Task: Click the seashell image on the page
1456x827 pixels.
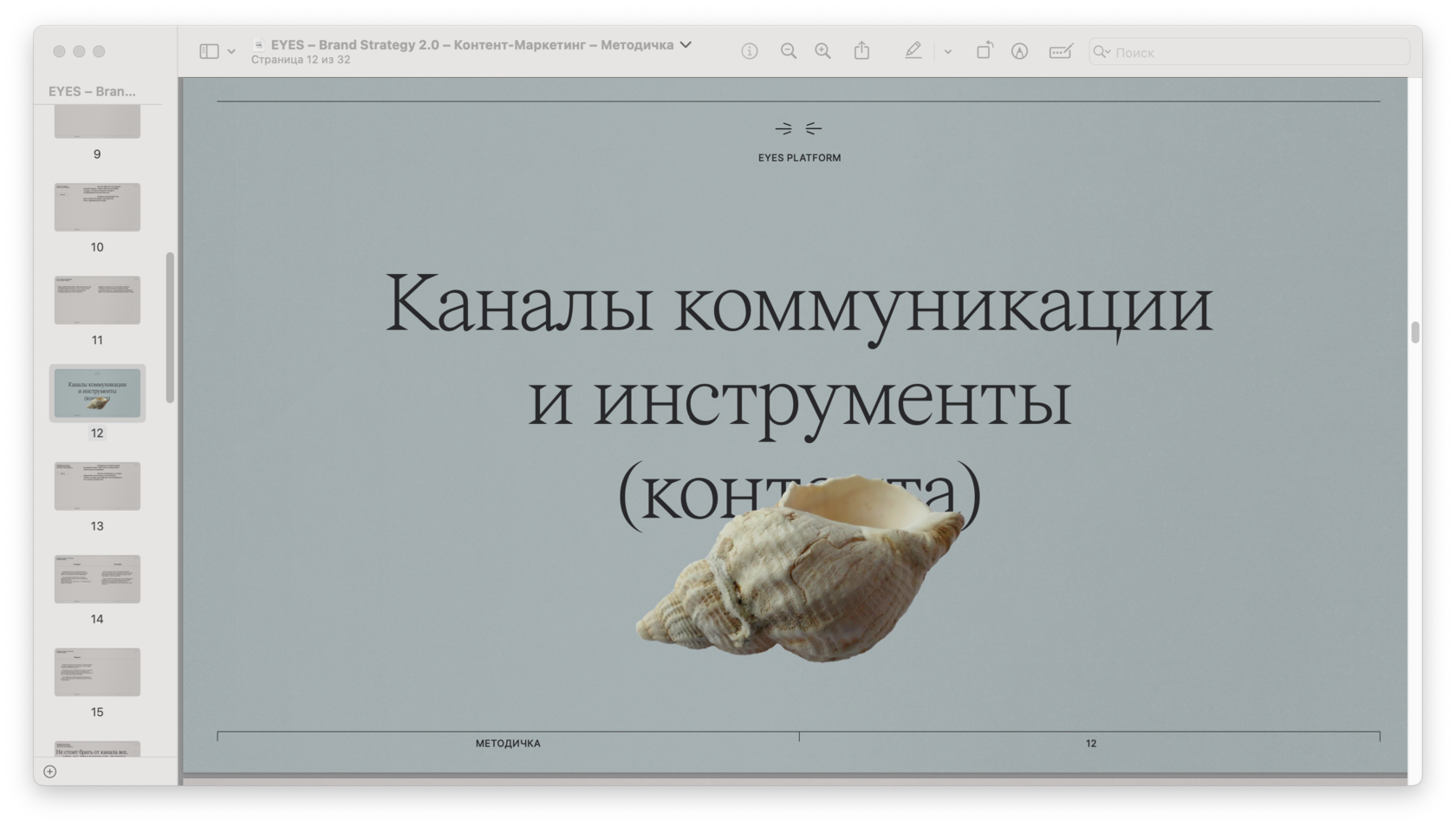Action: tap(799, 568)
